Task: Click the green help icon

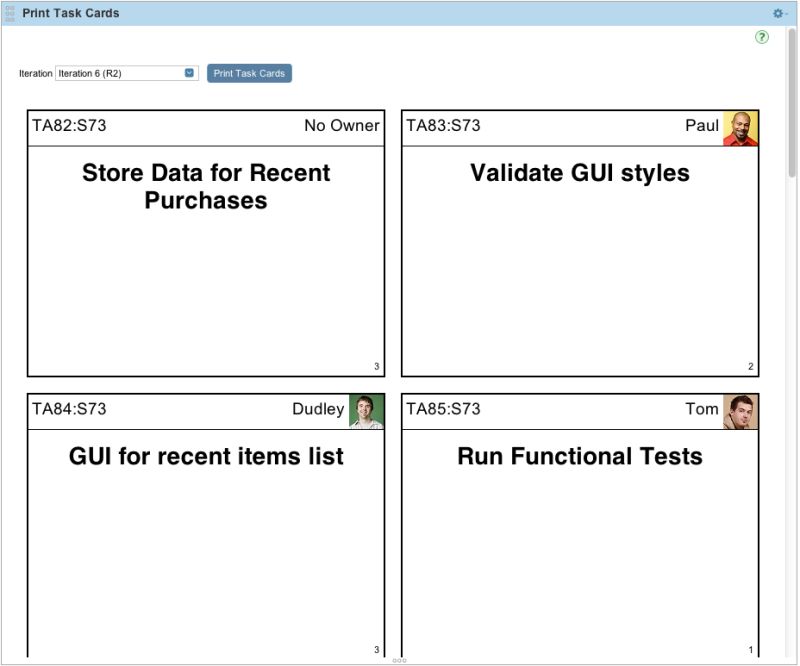Action: [761, 36]
